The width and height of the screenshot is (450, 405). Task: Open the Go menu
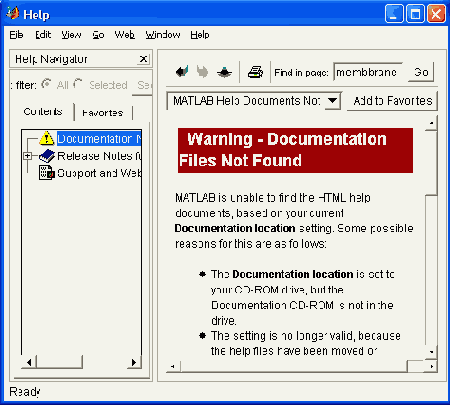tap(98, 35)
